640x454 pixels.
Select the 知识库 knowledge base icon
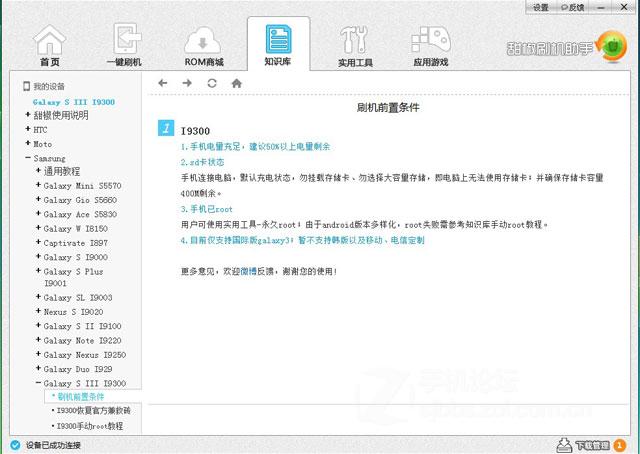pos(278,39)
